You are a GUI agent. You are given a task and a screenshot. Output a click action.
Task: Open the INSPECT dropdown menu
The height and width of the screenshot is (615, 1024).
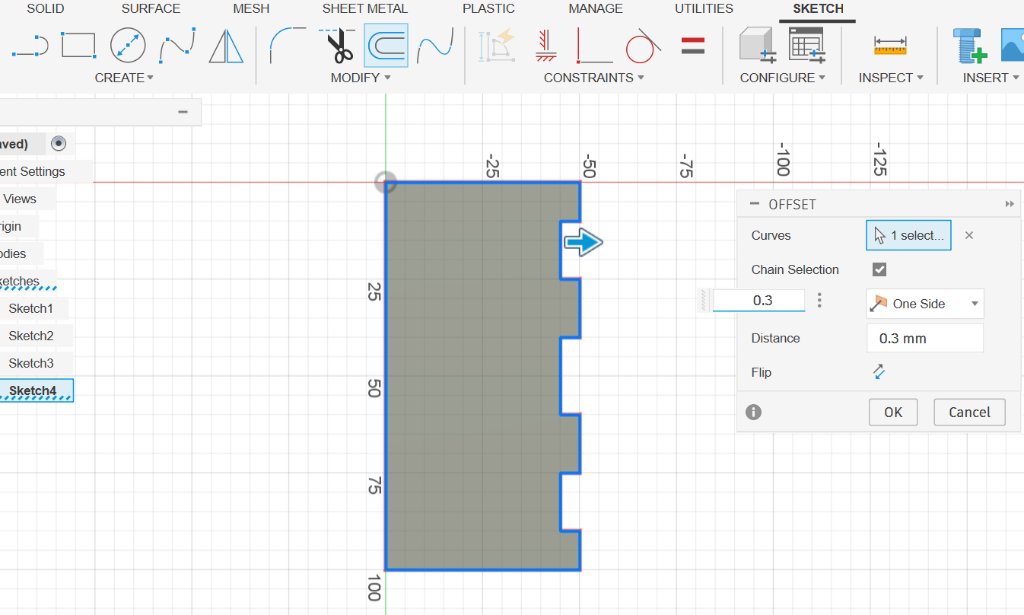pos(891,78)
